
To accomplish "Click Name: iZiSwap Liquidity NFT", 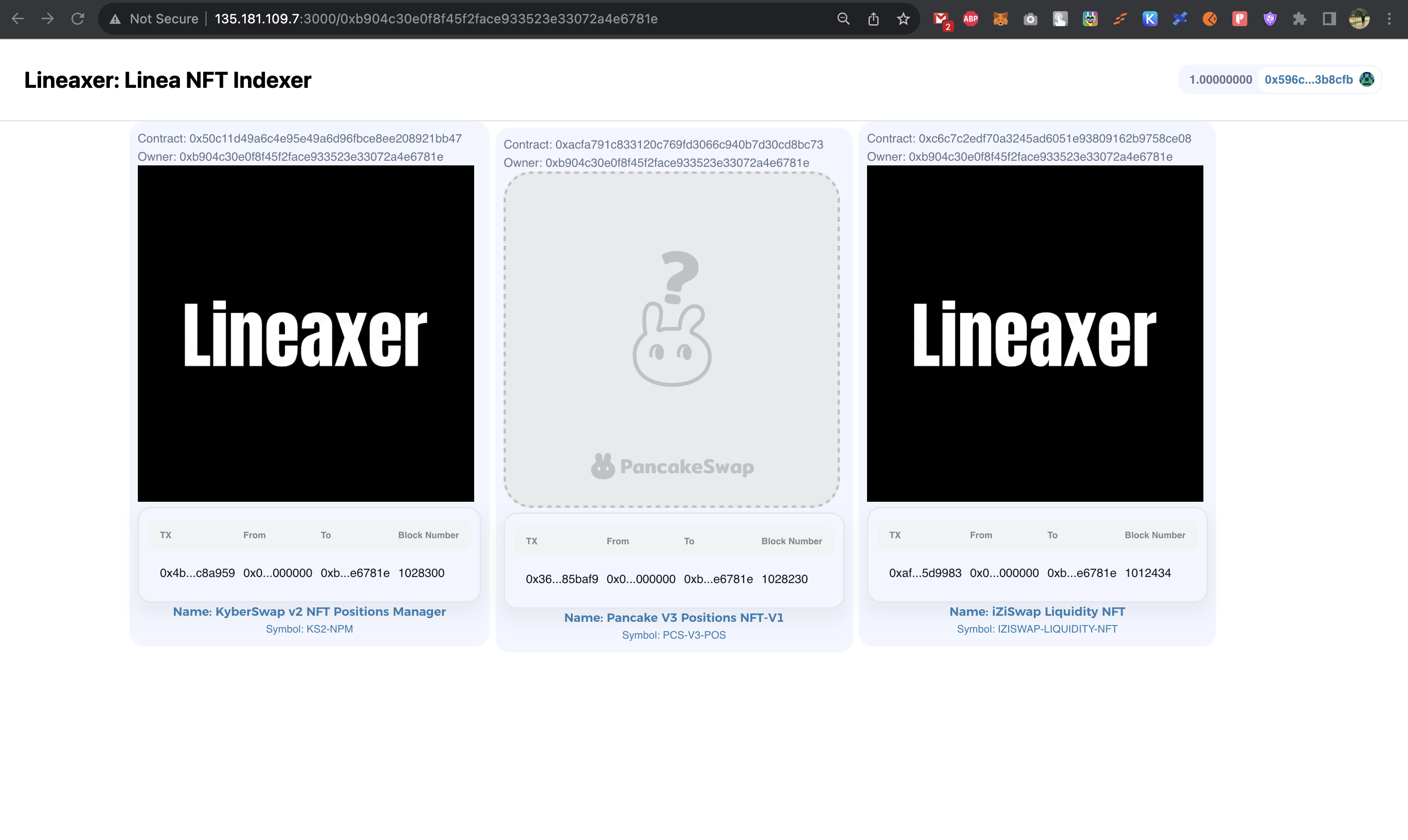I will (1038, 612).
